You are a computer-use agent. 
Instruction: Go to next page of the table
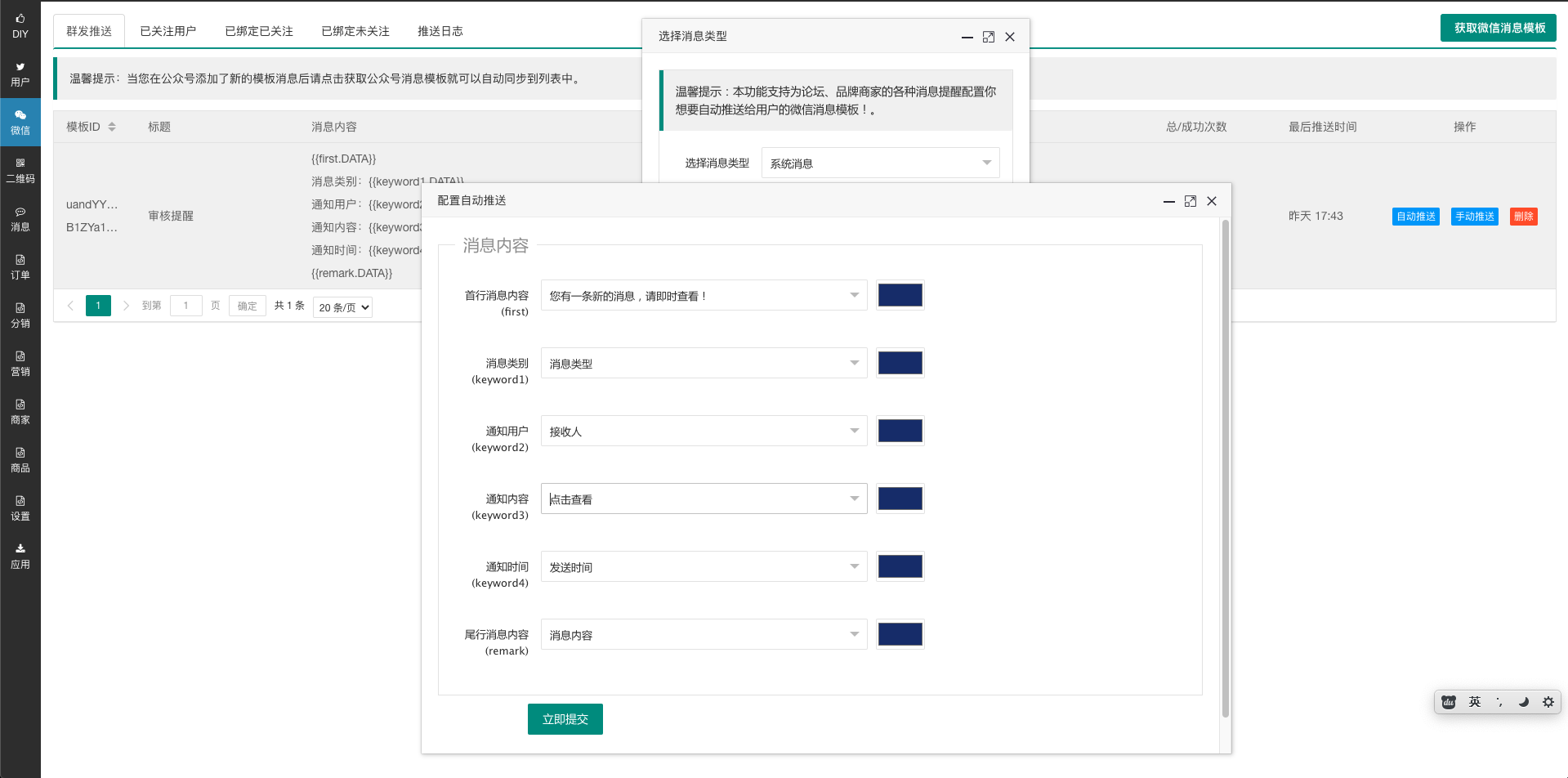pos(126,306)
